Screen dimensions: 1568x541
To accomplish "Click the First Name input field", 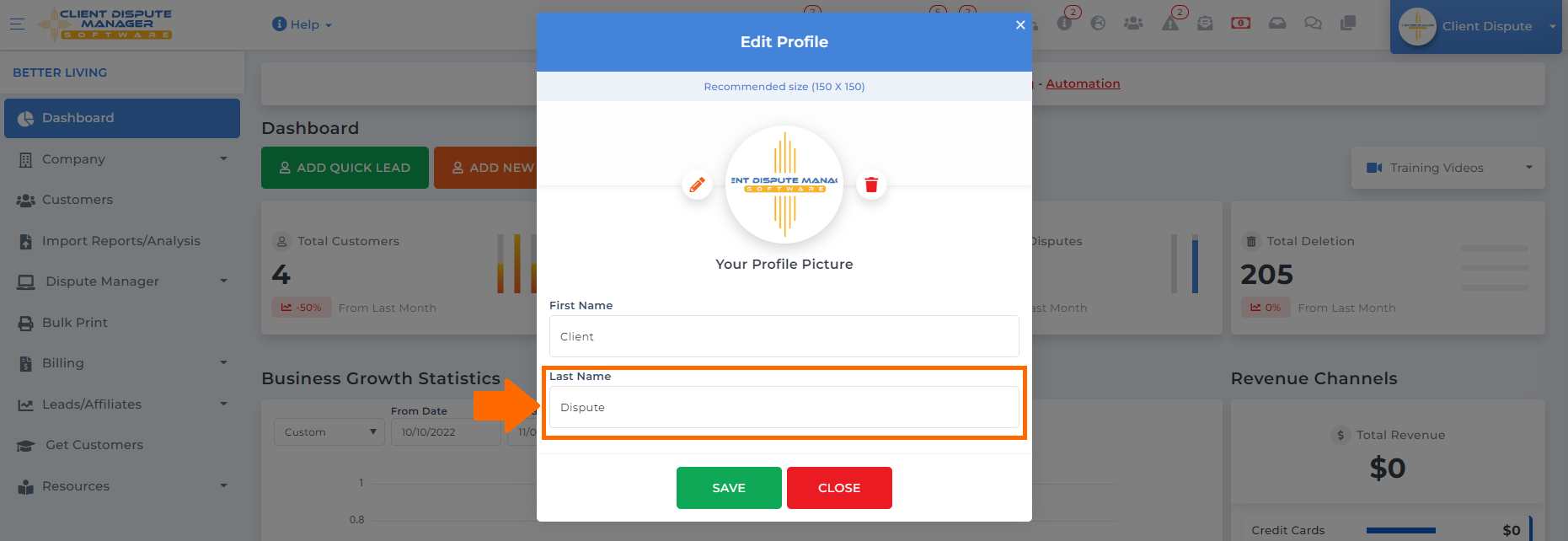I will click(x=784, y=336).
